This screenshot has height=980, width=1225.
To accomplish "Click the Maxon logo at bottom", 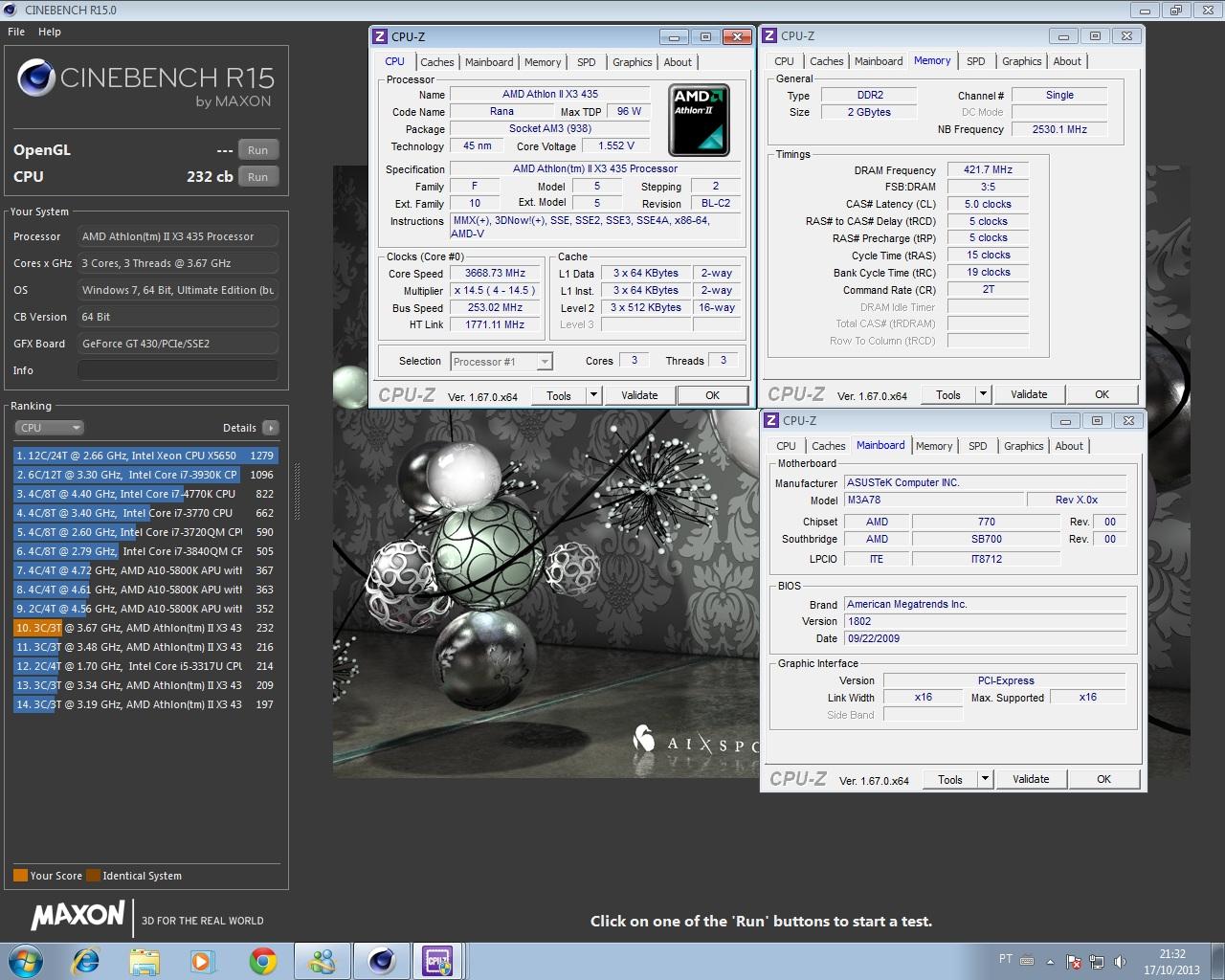I will pos(78,916).
